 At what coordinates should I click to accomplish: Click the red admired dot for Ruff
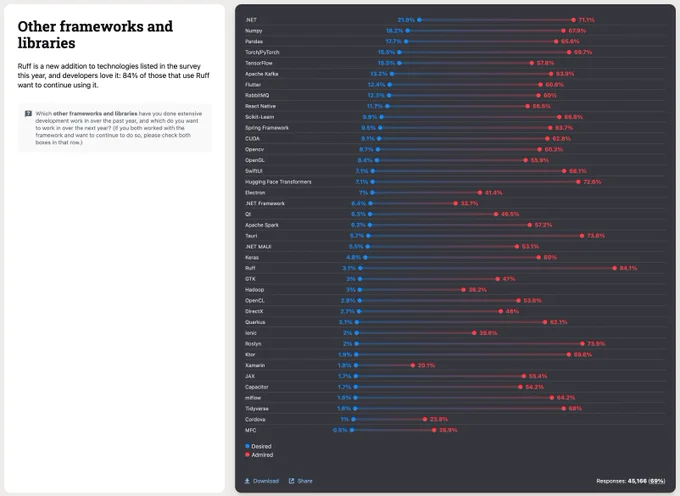click(615, 268)
